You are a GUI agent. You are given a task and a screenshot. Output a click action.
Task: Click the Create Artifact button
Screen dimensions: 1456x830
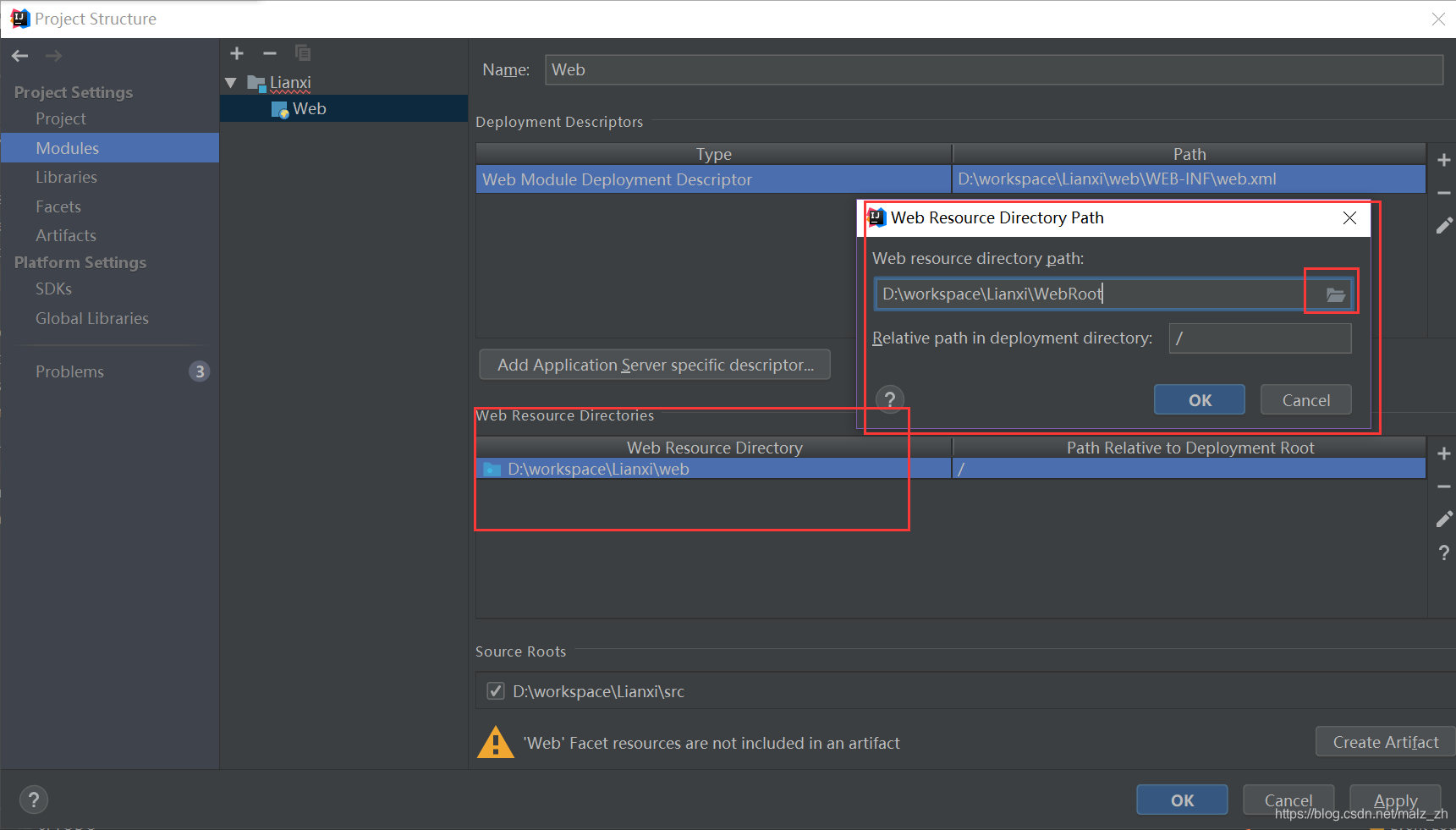1385,741
